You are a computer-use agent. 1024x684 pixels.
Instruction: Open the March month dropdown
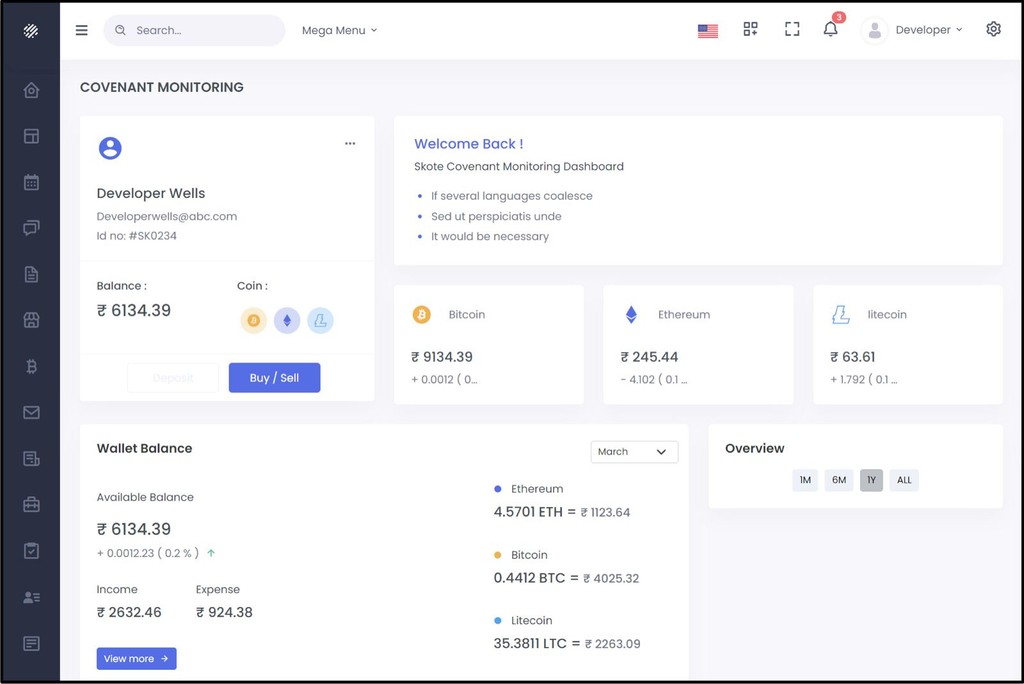point(634,452)
